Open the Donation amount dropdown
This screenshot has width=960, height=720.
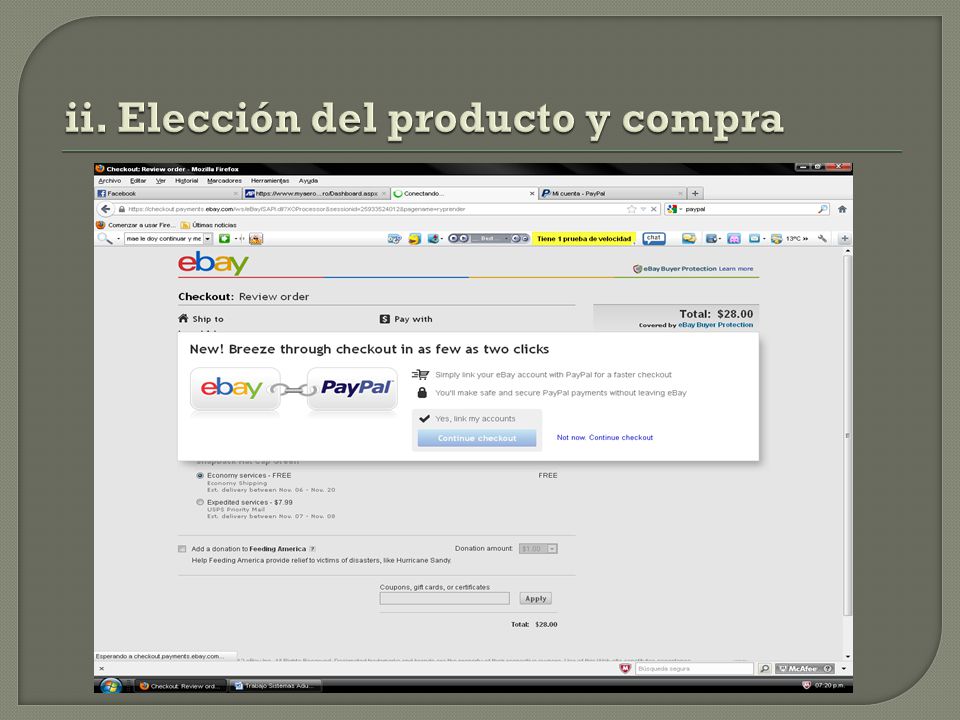[x=538, y=549]
